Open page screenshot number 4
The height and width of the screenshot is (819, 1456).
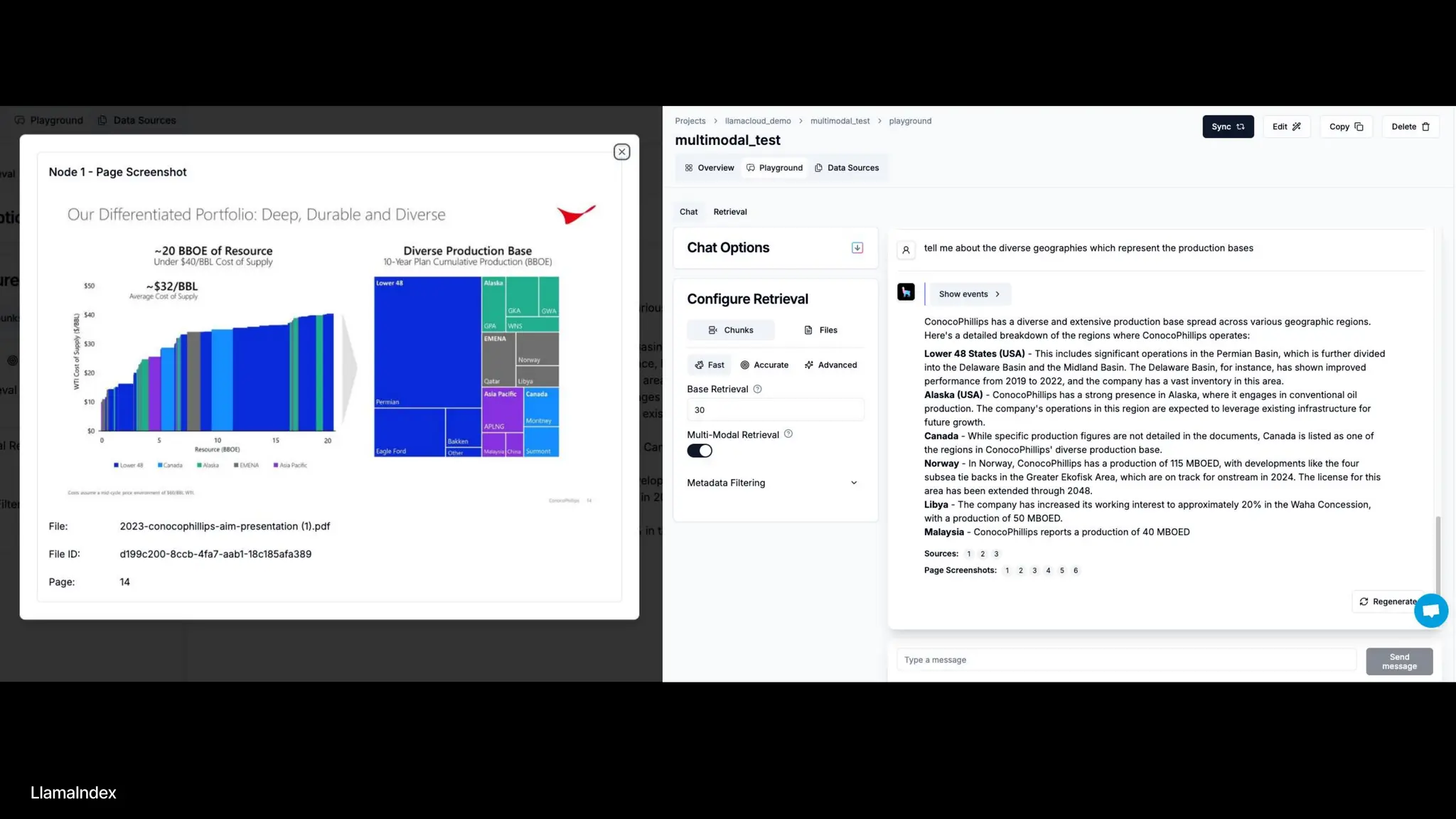click(1048, 570)
